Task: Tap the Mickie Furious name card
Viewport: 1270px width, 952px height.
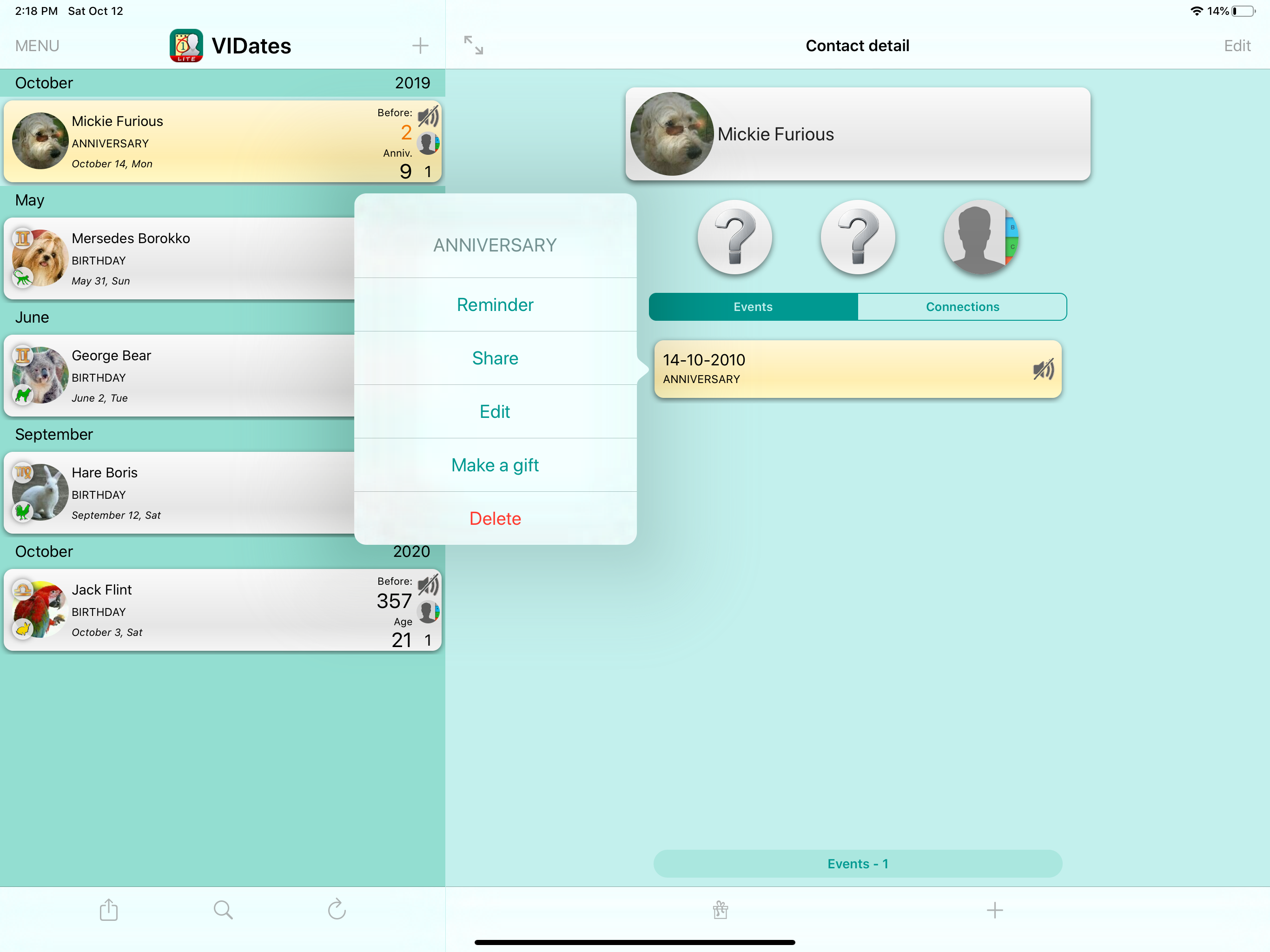Action: tap(858, 134)
